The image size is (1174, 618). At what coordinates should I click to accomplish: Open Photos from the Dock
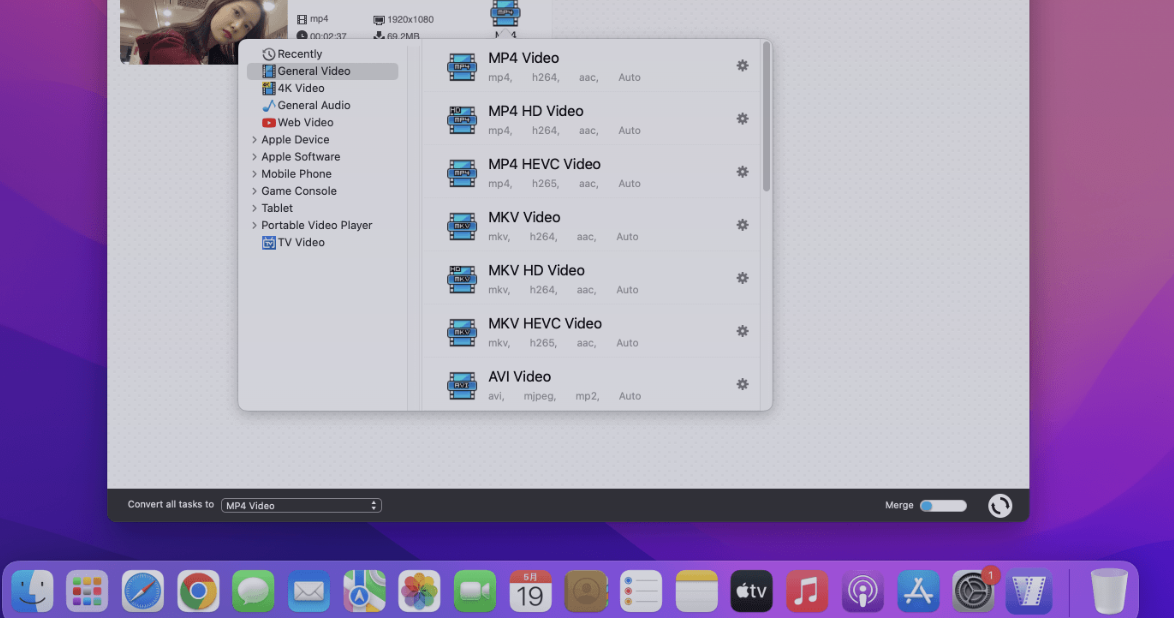(419, 591)
